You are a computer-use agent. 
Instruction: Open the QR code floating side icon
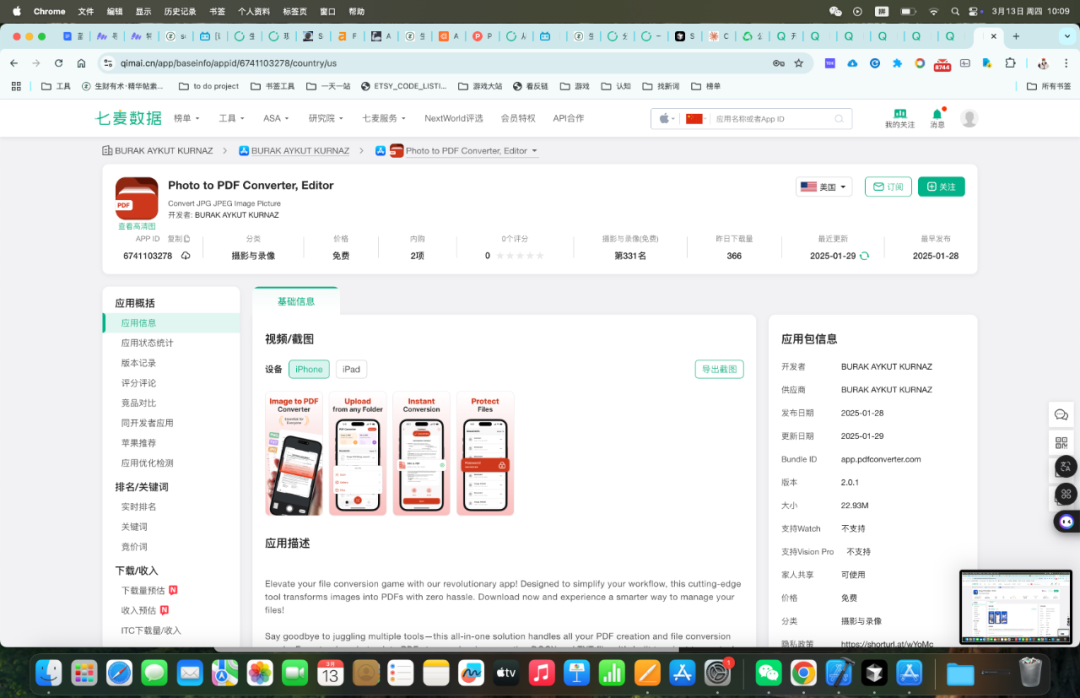pos(1061,442)
